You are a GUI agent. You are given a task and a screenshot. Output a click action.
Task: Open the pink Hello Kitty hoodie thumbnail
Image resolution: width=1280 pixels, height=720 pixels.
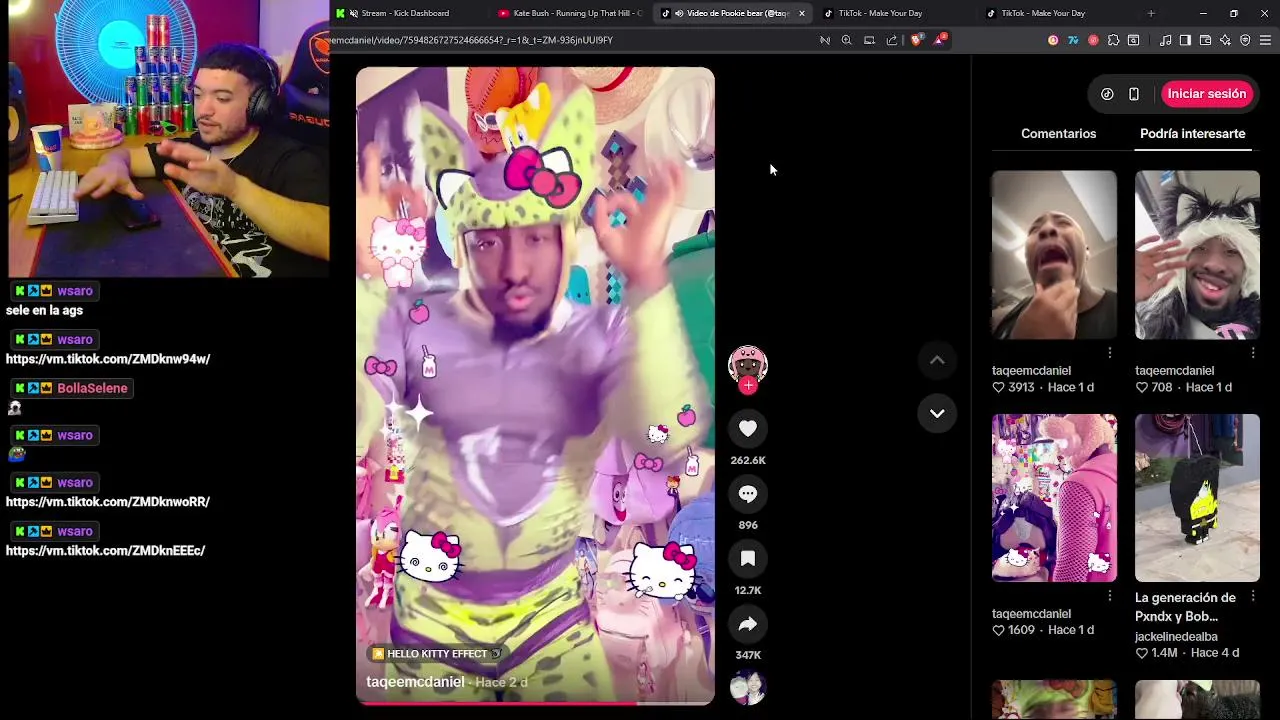tap(1054, 498)
